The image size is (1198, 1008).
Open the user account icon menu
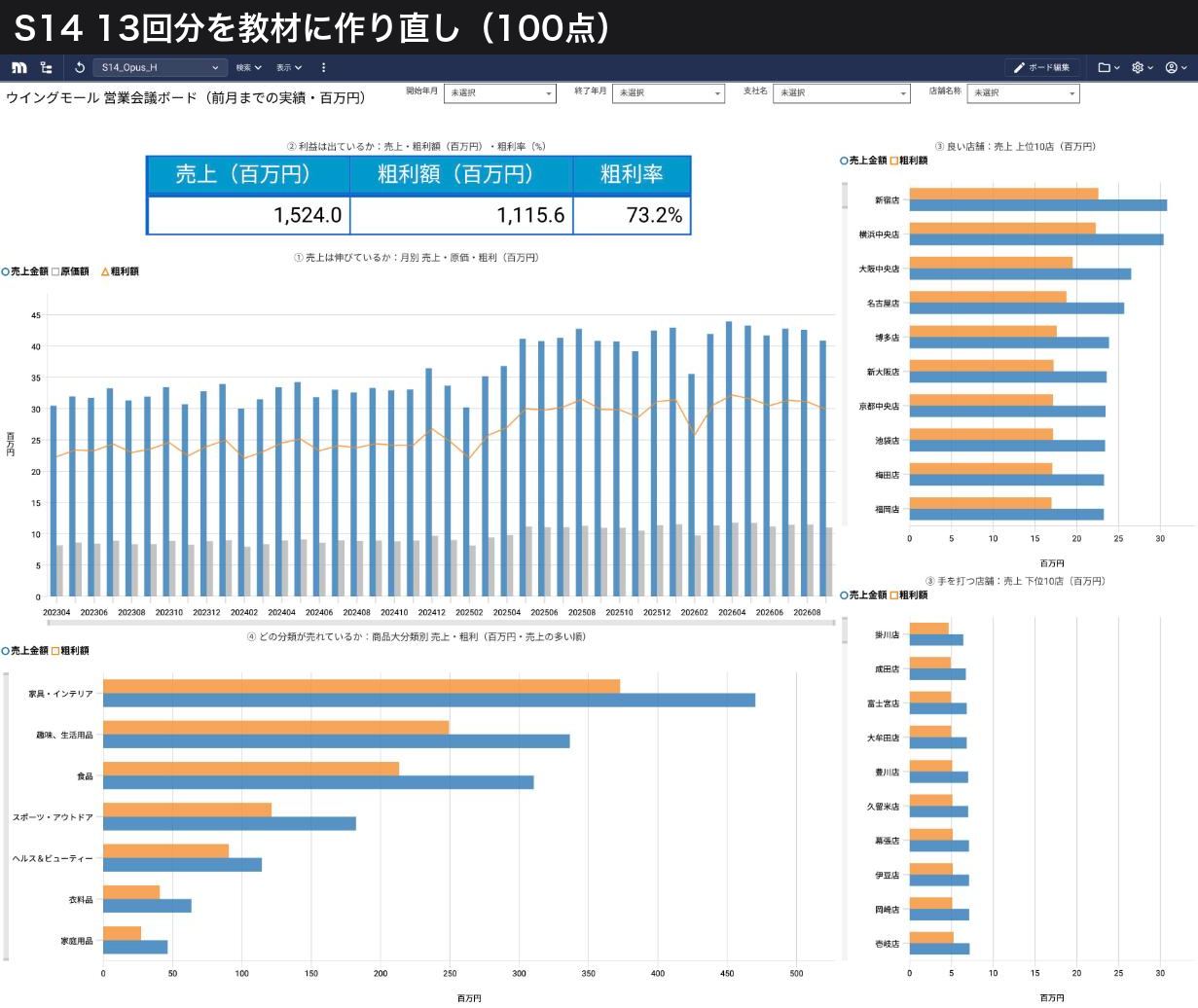pyautogui.click(x=1176, y=67)
